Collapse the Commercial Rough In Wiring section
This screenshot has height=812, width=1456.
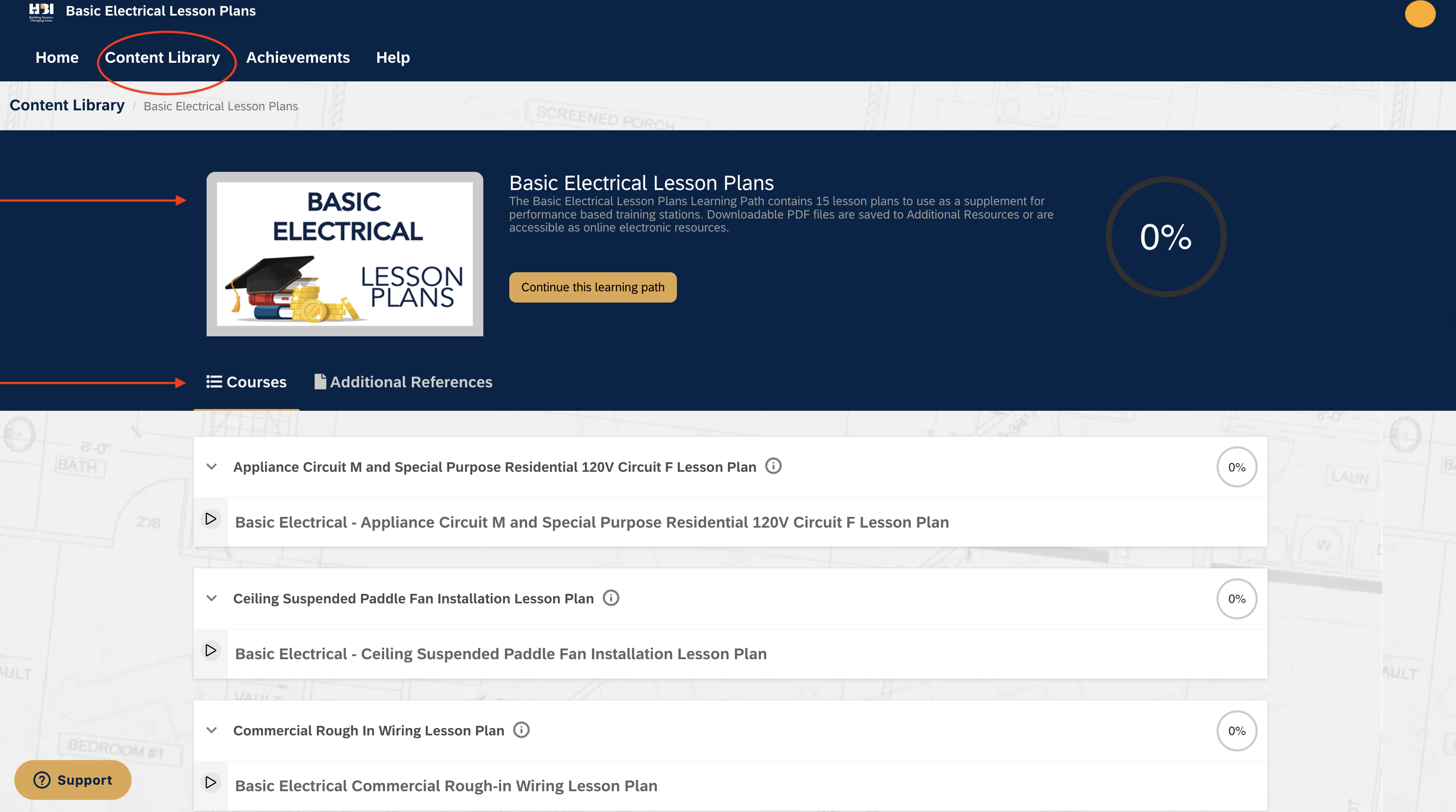(x=211, y=730)
